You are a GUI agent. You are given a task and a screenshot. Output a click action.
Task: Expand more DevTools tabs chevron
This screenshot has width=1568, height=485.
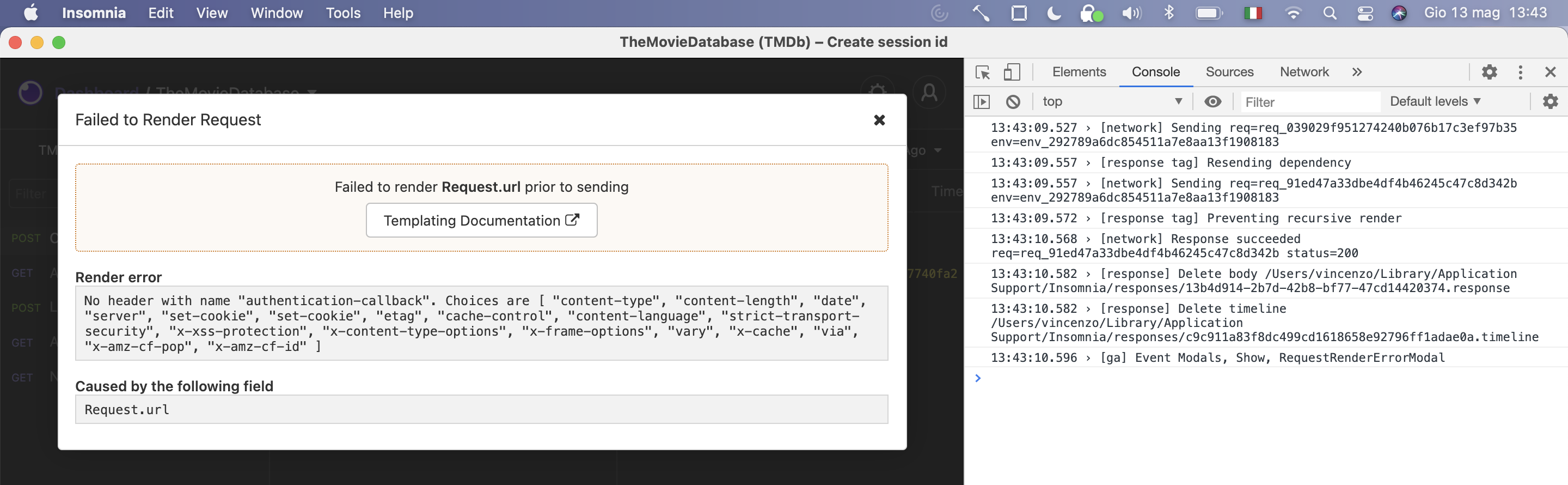1357,72
